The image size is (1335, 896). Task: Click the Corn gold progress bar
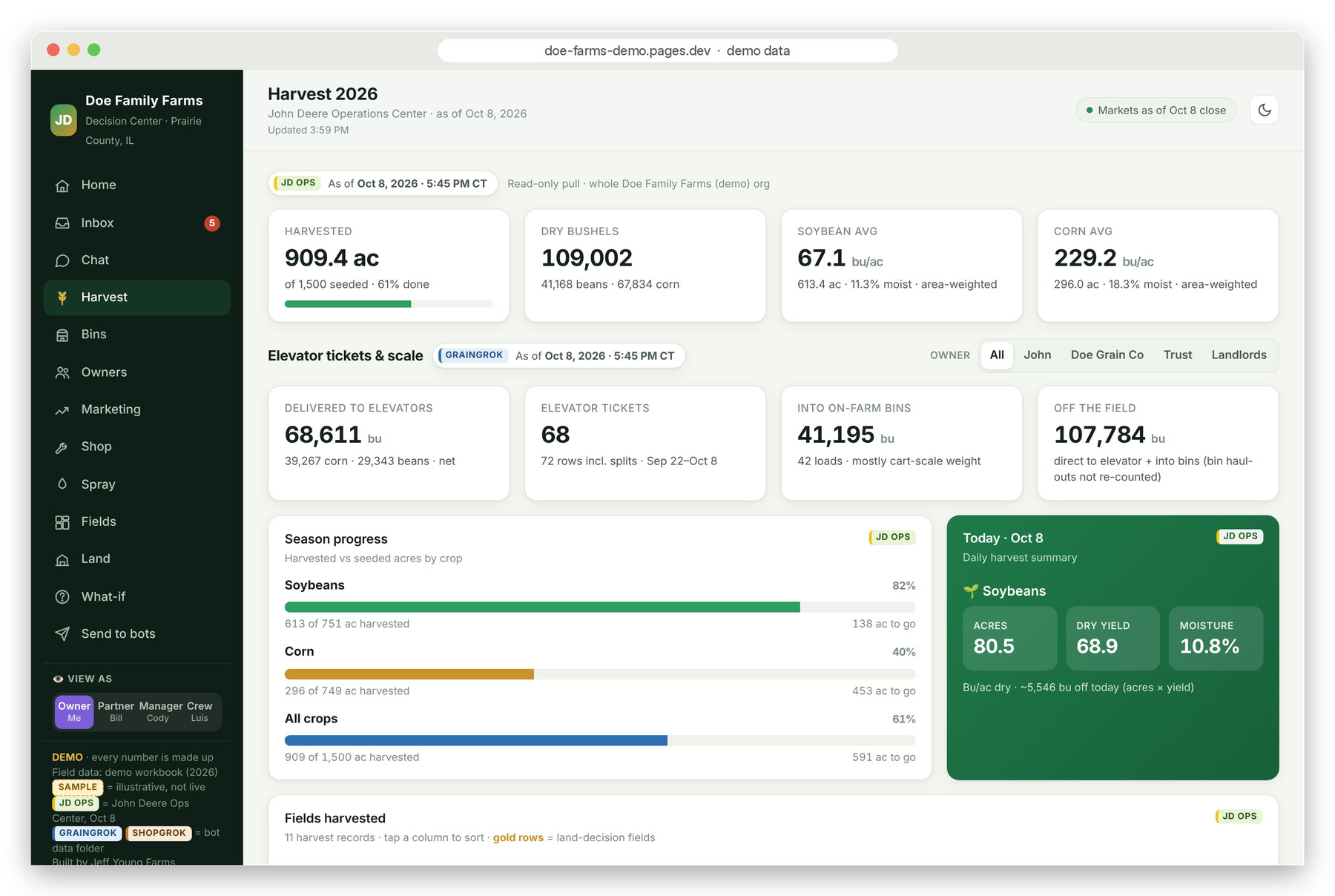point(600,674)
